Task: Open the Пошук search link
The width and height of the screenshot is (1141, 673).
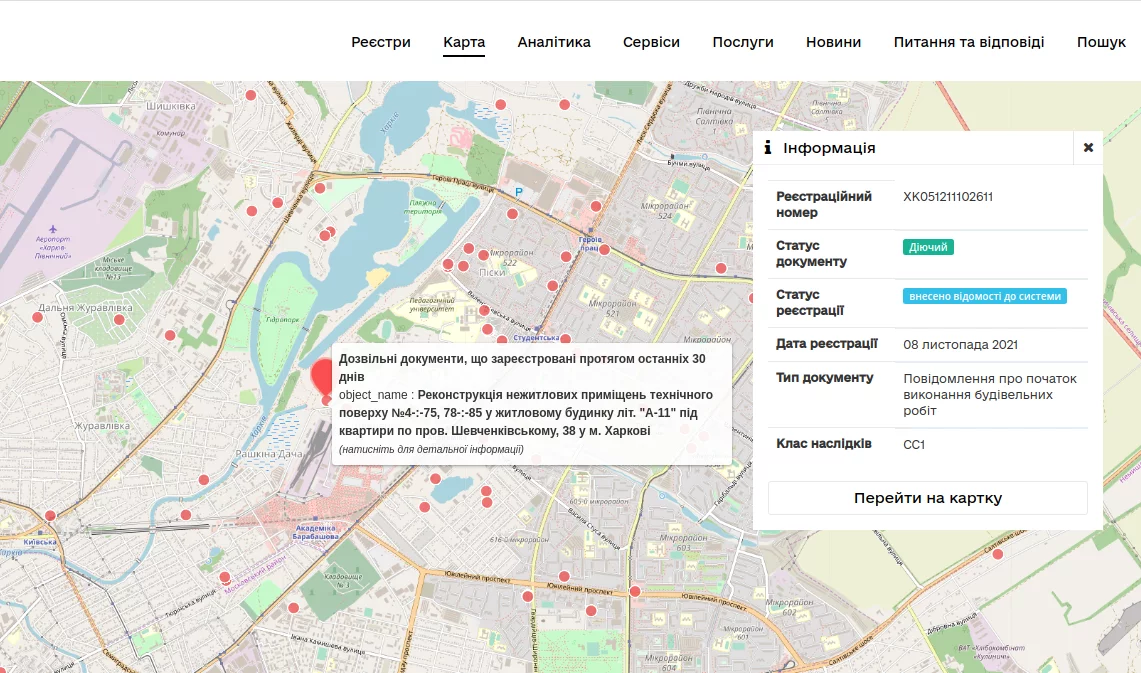Action: tap(1101, 42)
